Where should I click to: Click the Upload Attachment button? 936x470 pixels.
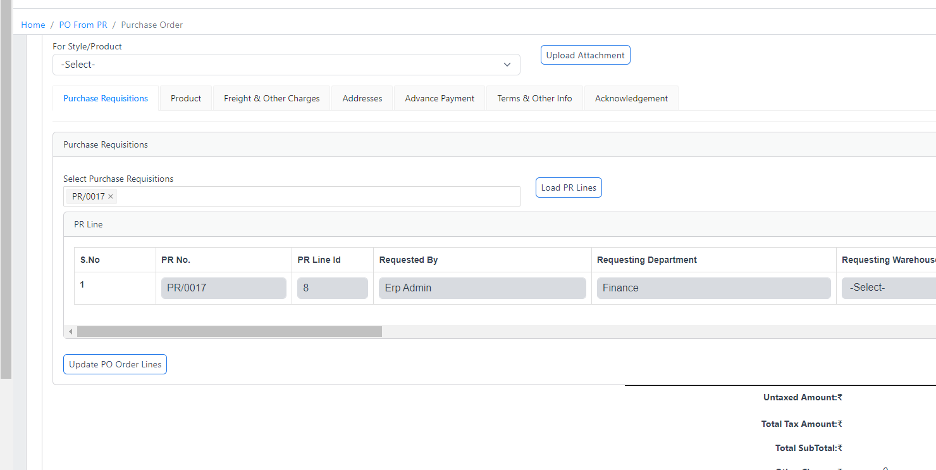586,55
